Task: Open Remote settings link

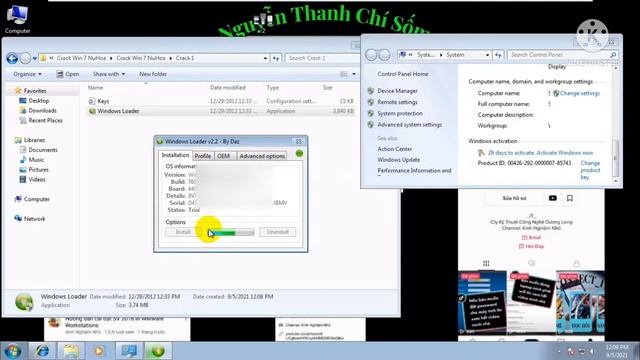Action: (397, 102)
